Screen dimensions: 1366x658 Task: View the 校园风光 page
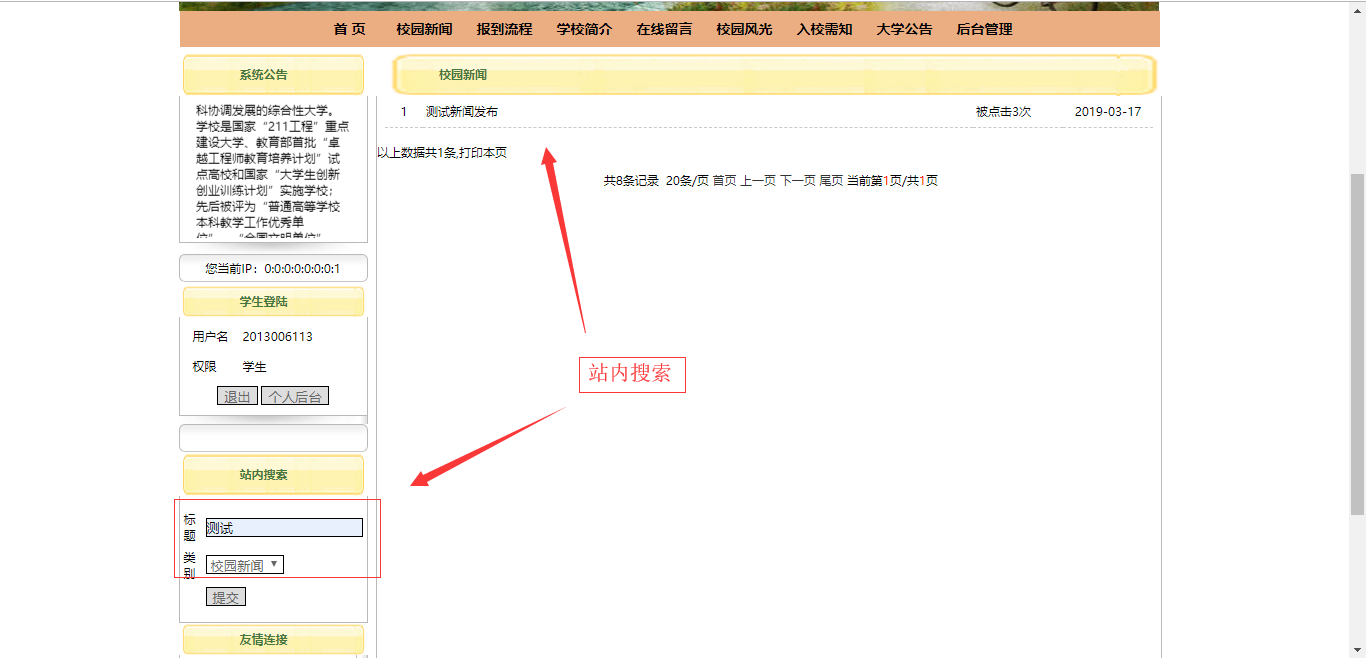[744, 29]
